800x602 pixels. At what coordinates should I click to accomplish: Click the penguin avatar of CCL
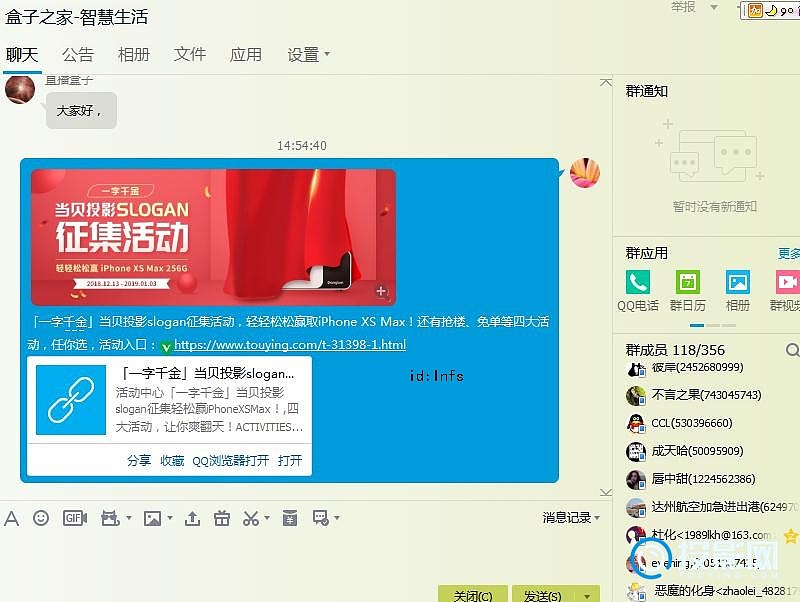pos(636,423)
